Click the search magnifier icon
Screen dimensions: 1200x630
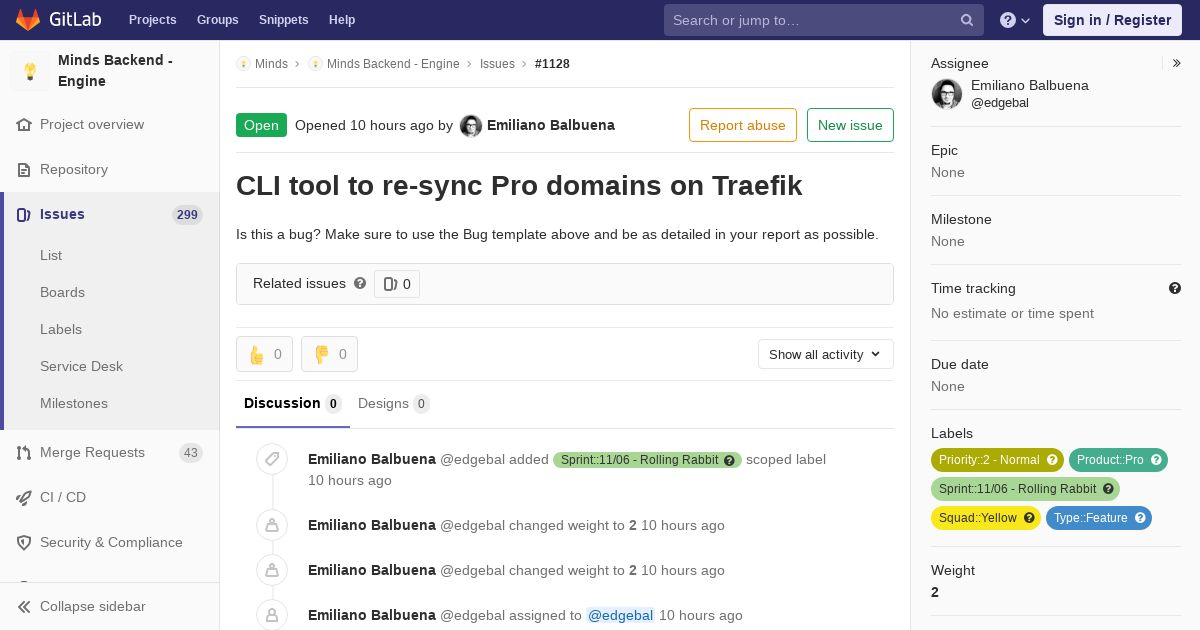[967, 20]
